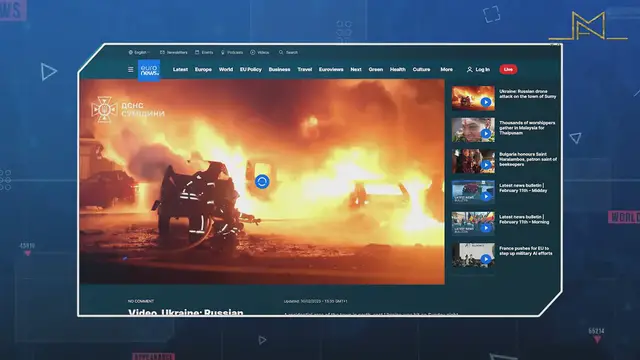Click the euronews logo

point(149,71)
